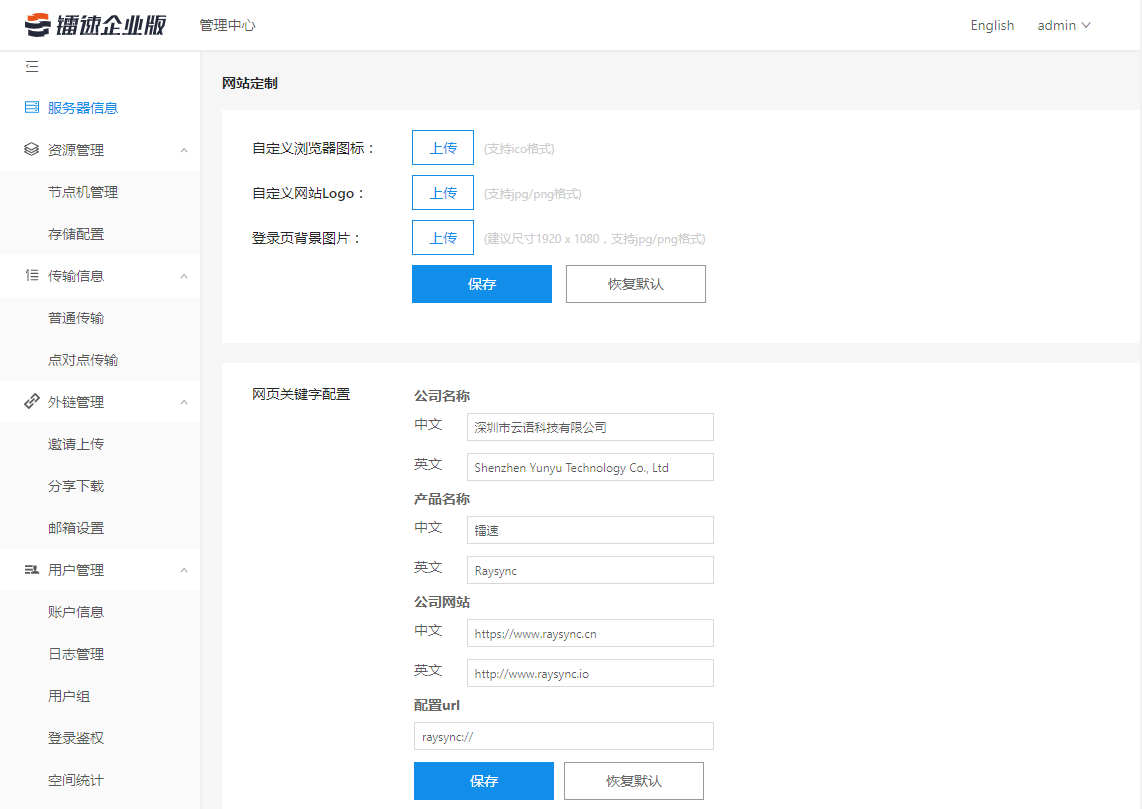Restore website customization to defaults
The image size is (1142, 809).
(635, 284)
